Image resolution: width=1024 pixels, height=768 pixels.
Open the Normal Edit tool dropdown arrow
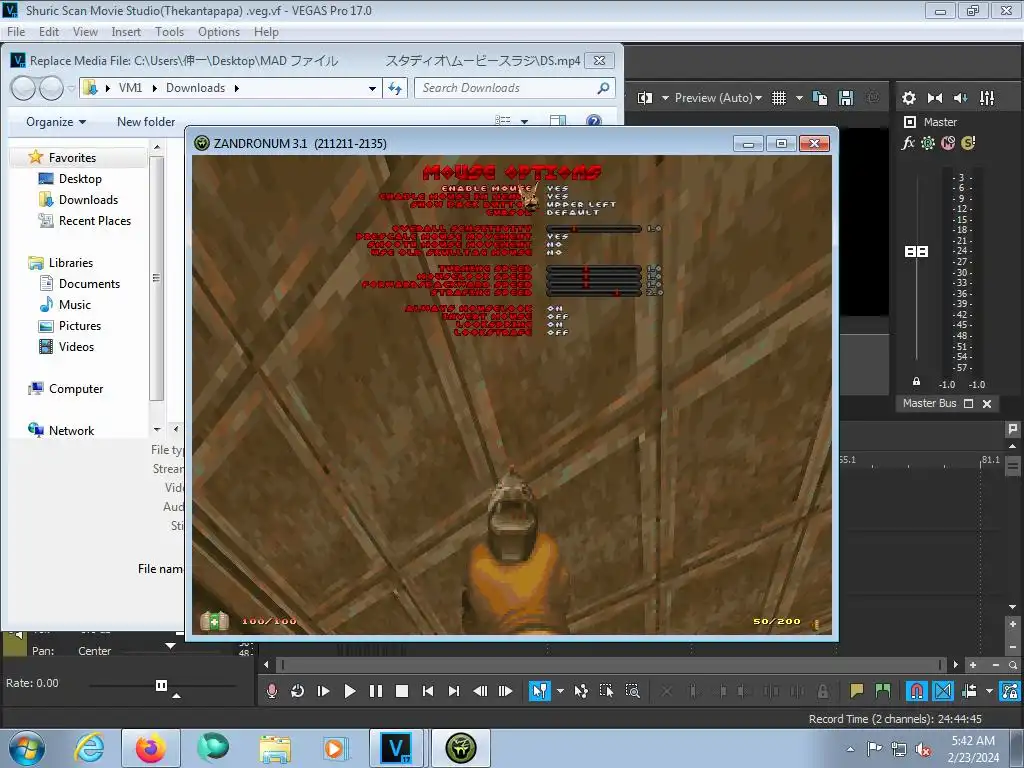(x=560, y=691)
